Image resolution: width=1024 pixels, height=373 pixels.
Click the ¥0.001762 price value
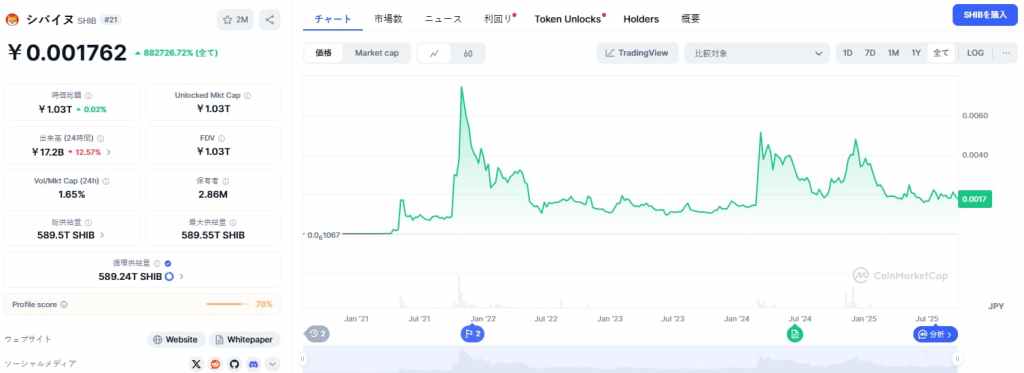pyautogui.click(x=67, y=53)
